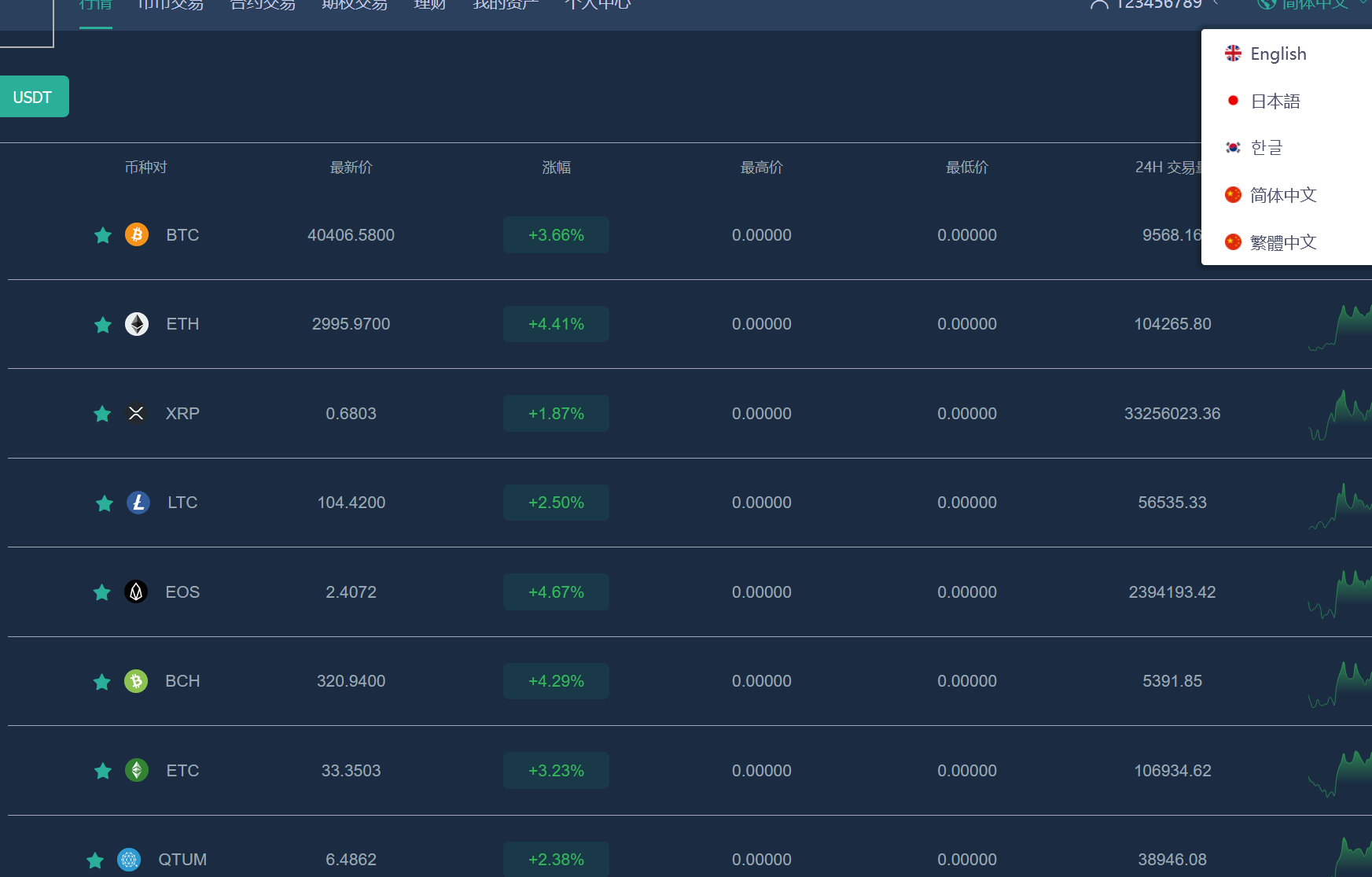Screen dimensions: 1372x877
Task: Click the XRP coin icon
Action: (136, 413)
